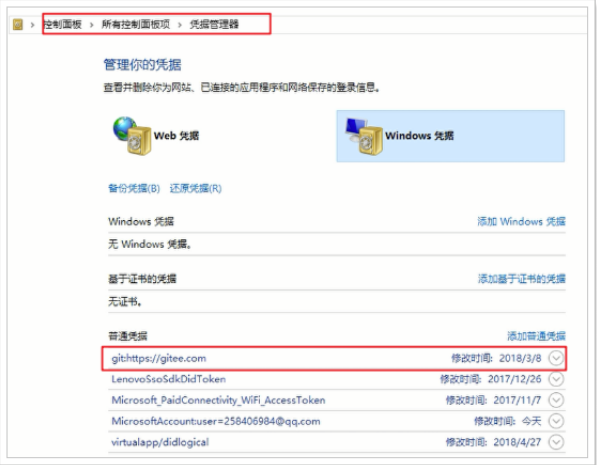Viewport: 597px width, 465px height.
Task: Click the Control Panel icon in address bar
Action: [x=18, y=24]
